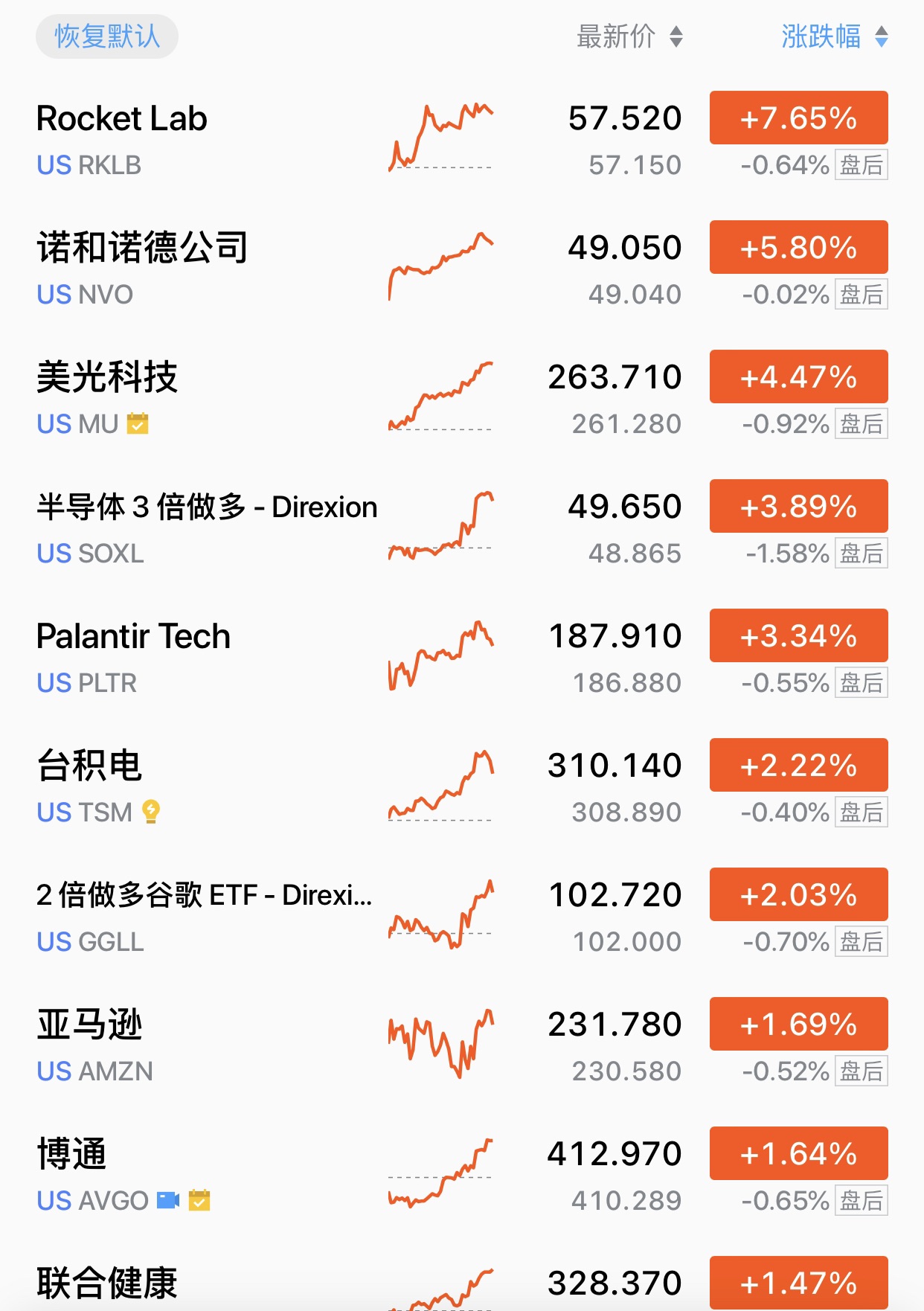Toggle the +5.80% badge for NVO
The image size is (924, 1311).
tap(798, 248)
